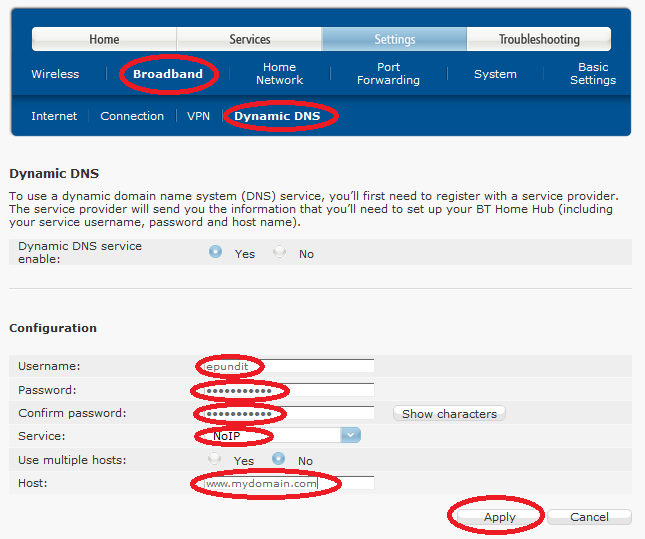Open Home Network settings
This screenshot has width=645, height=539.
[x=279, y=74]
